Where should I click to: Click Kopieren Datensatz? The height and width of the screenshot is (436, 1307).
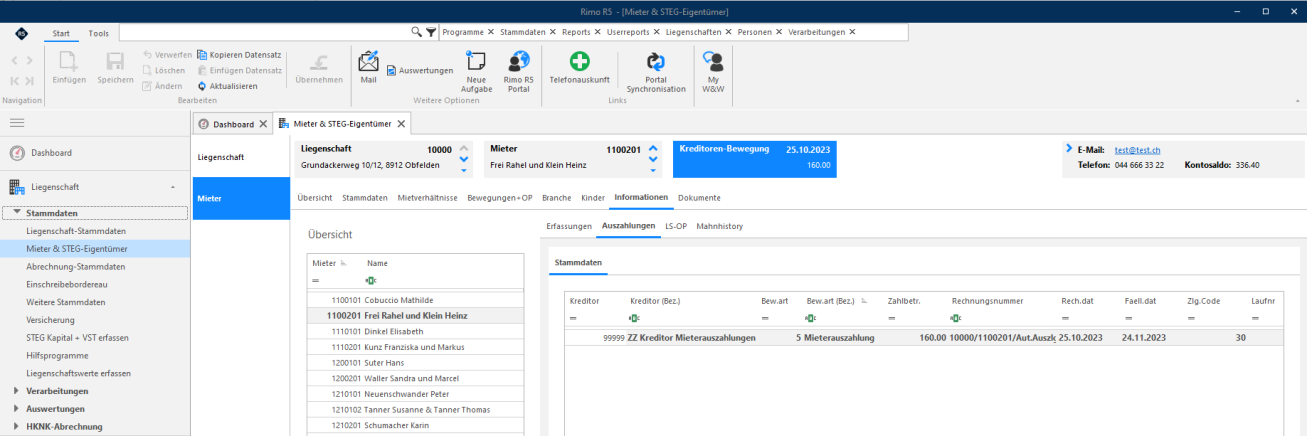tap(239, 54)
